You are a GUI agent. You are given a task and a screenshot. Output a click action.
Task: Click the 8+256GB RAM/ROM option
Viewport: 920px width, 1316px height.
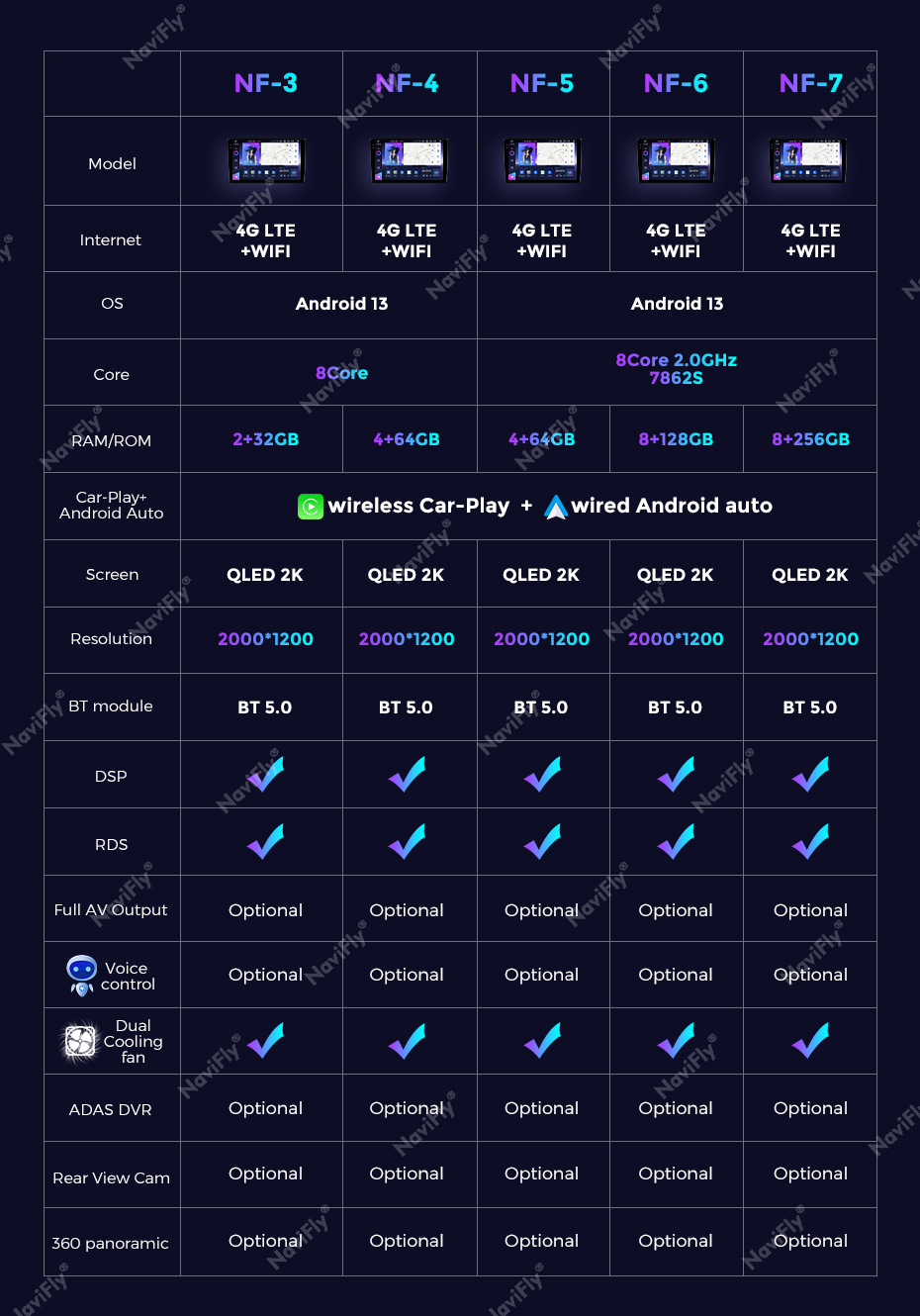point(810,439)
